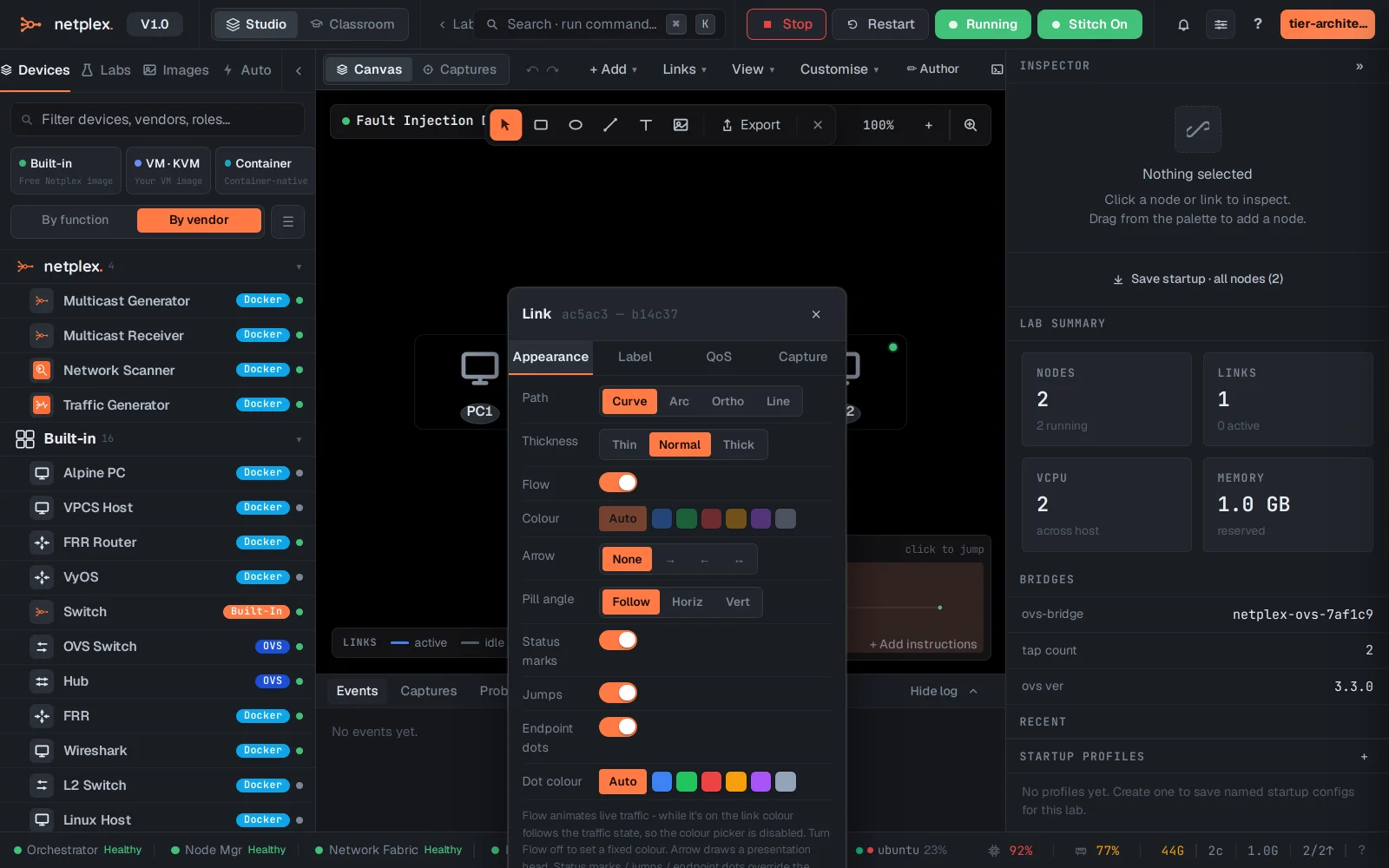
Task: Select the ellipse drawing tool
Action: point(576,125)
